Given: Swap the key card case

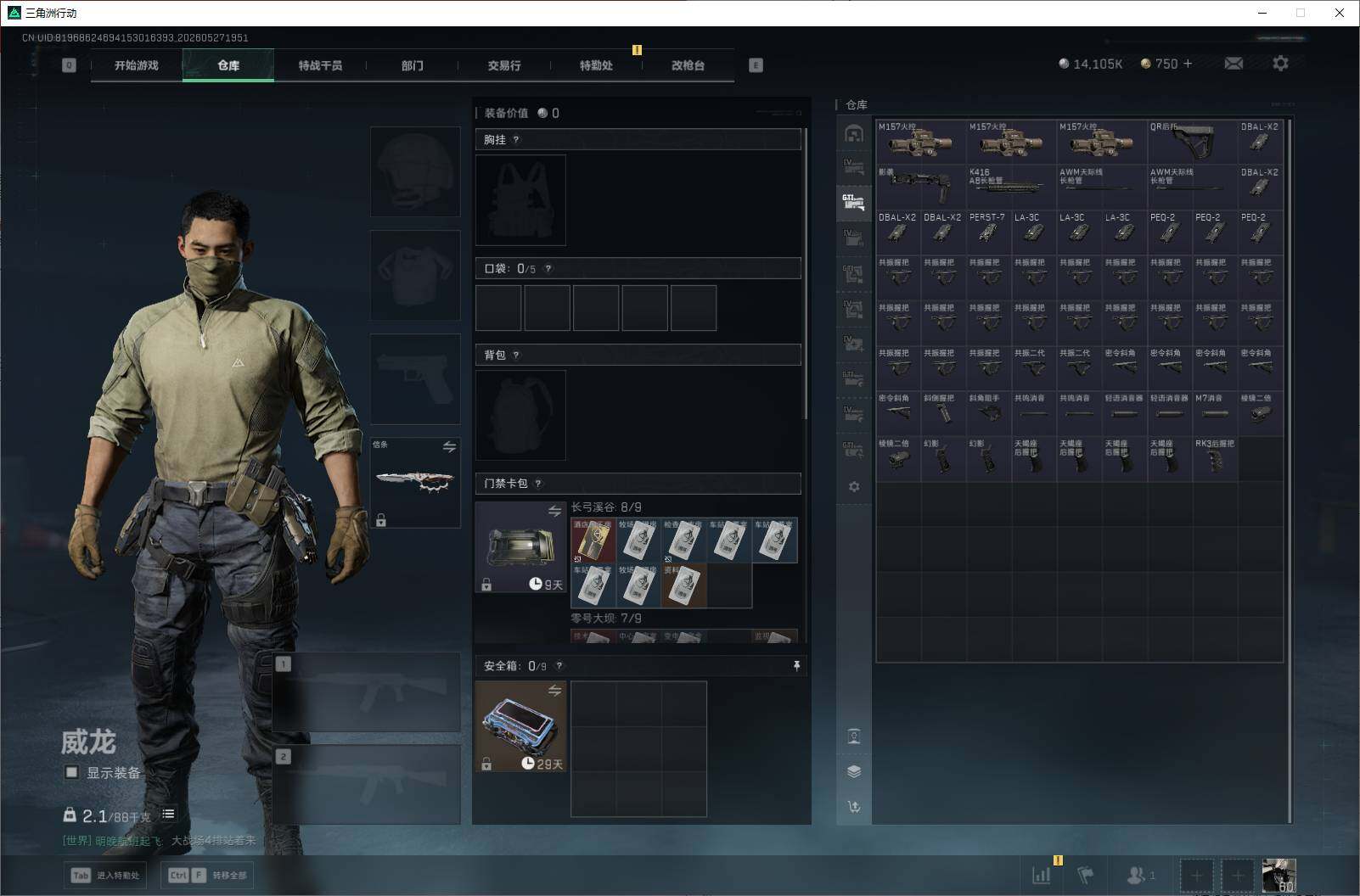Looking at the screenshot, I should [x=554, y=511].
